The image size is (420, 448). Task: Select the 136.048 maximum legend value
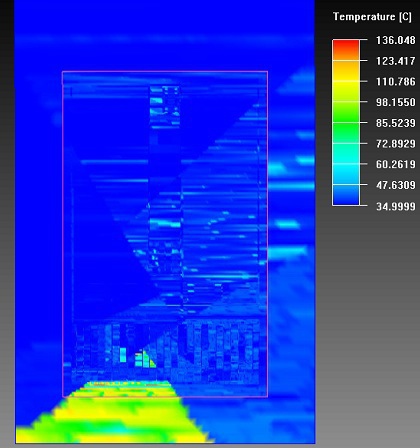(x=396, y=40)
